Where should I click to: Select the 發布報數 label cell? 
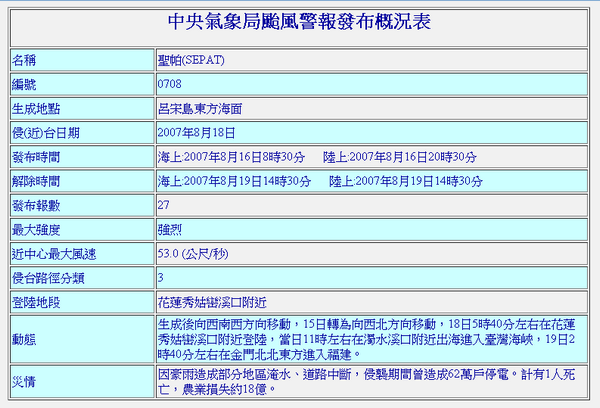point(82,206)
